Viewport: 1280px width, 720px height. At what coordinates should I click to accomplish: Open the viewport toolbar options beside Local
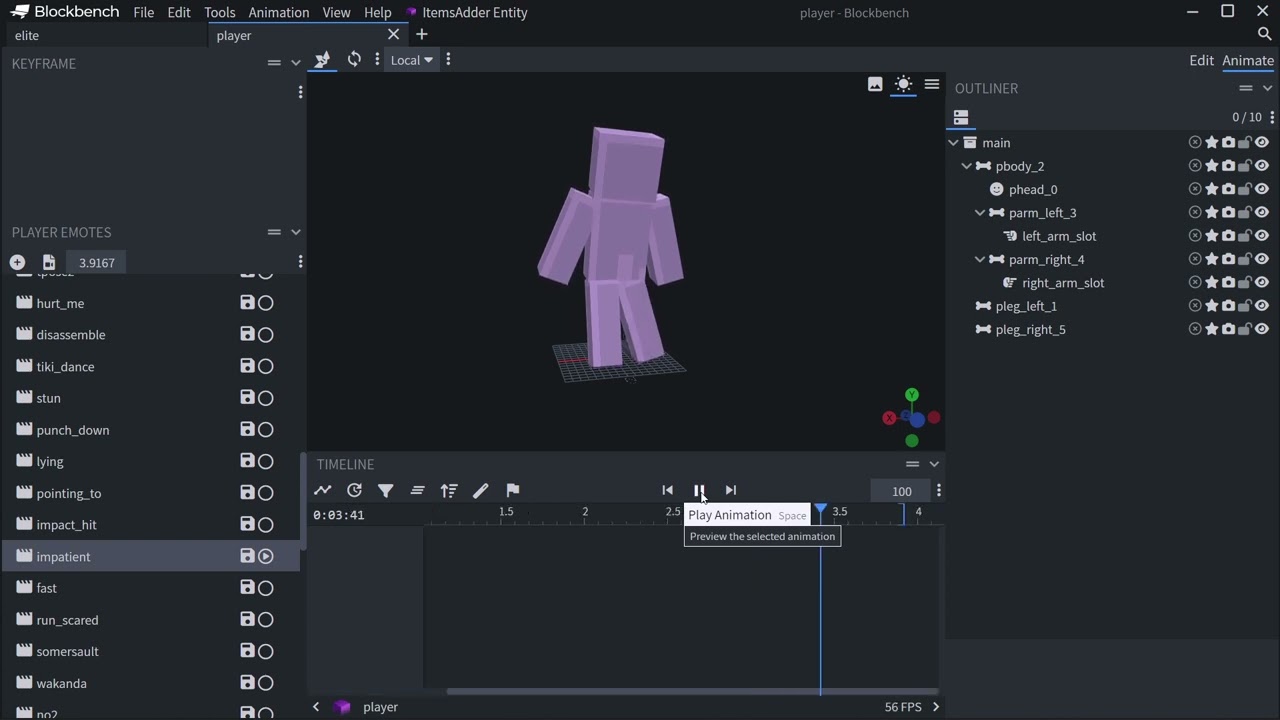coord(448,60)
